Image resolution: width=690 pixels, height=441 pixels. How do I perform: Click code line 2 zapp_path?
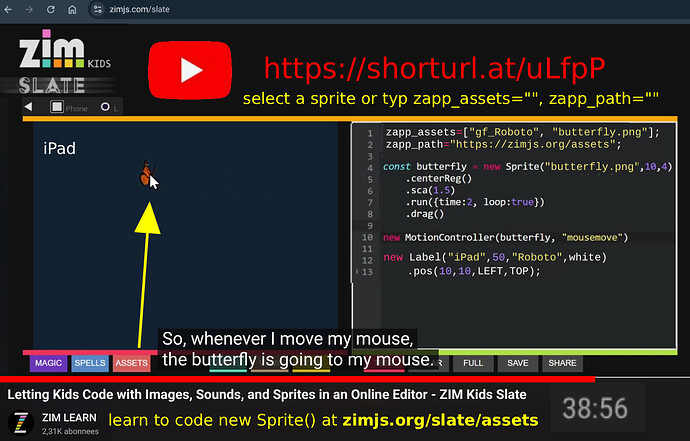[503, 144]
